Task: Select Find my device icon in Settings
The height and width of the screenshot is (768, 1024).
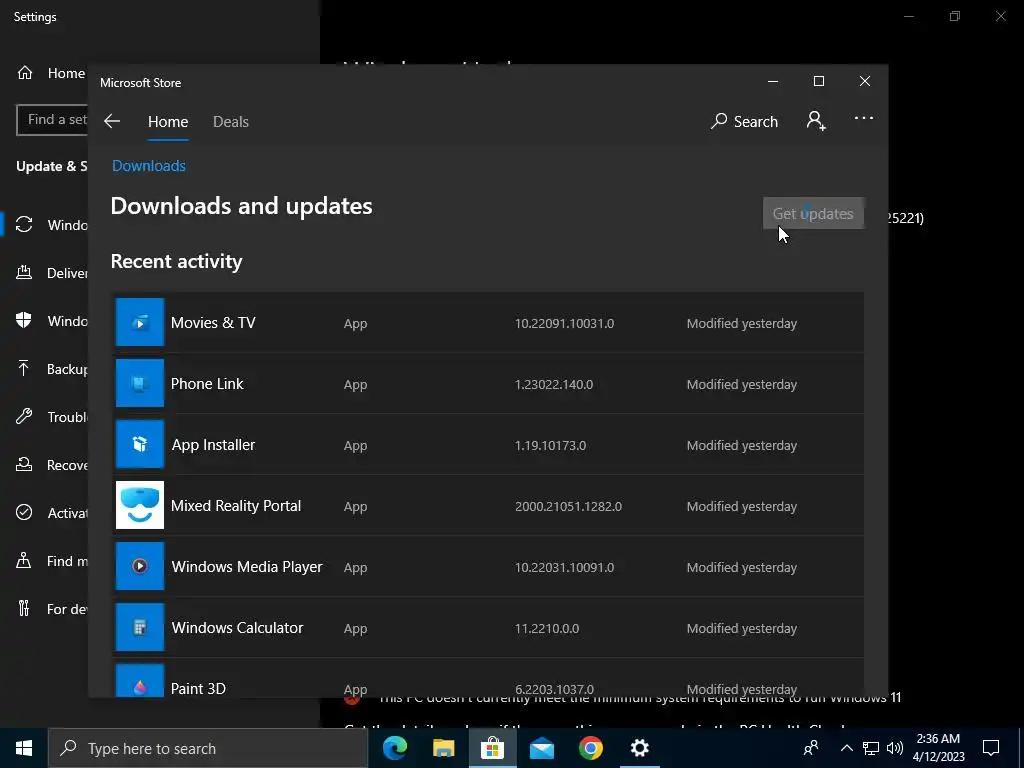Action: pyautogui.click(x=24, y=560)
